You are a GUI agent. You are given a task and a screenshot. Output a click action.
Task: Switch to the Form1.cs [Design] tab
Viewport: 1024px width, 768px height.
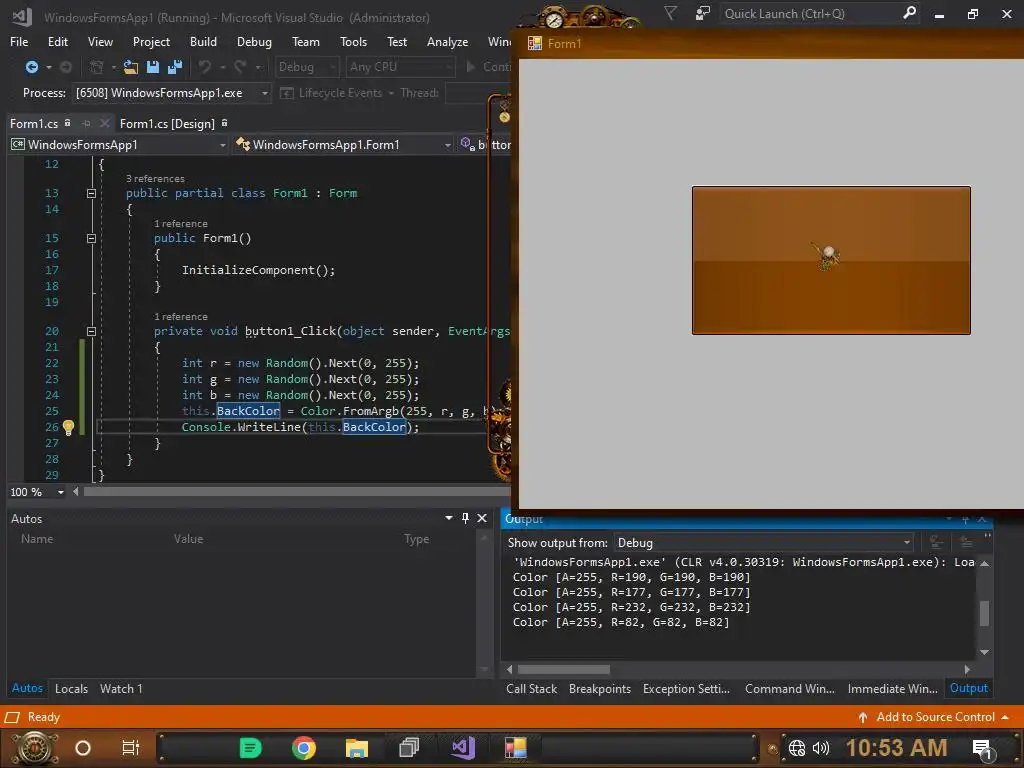click(167, 123)
